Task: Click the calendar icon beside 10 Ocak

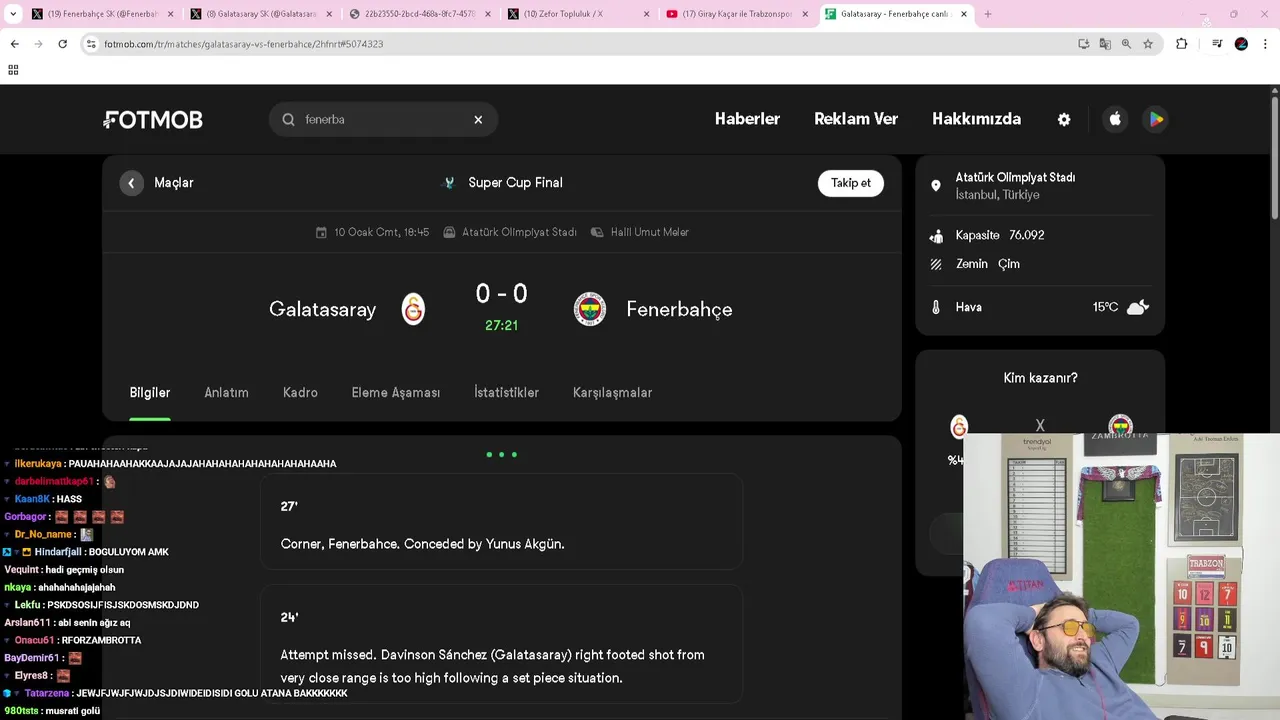Action: click(321, 232)
